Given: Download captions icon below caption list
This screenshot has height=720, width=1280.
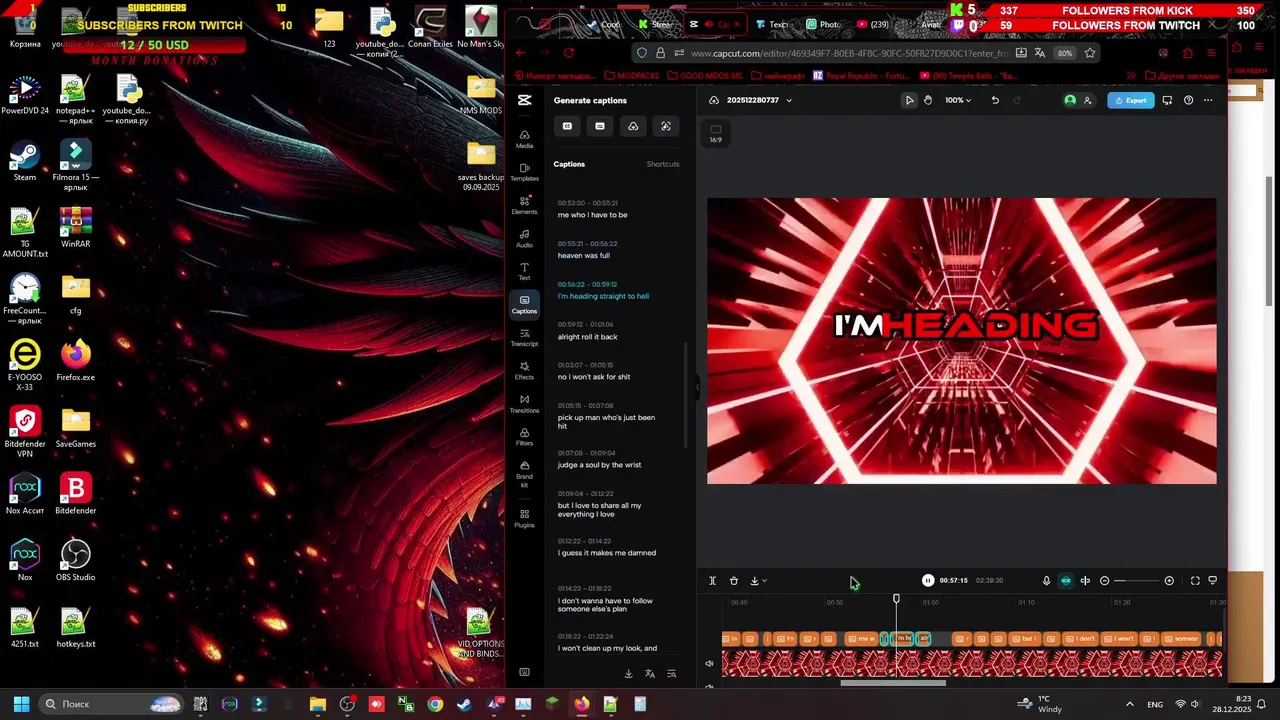Looking at the screenshot, I should click(628, 674).
